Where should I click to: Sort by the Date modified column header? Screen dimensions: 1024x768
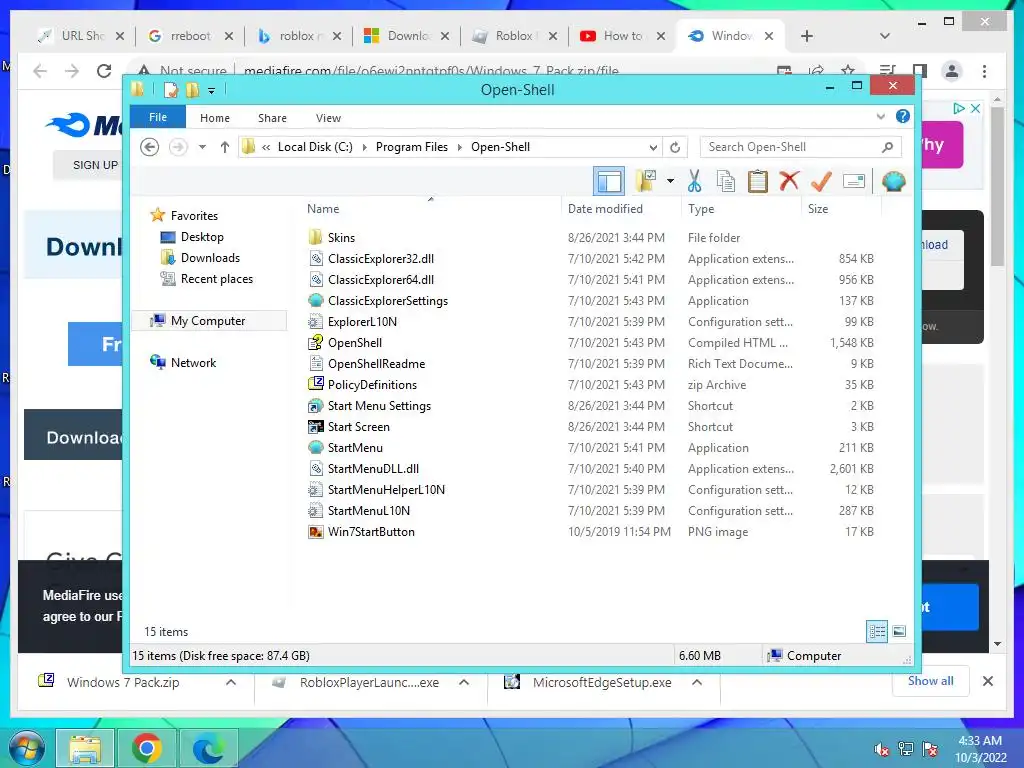[x=605, y=208]
